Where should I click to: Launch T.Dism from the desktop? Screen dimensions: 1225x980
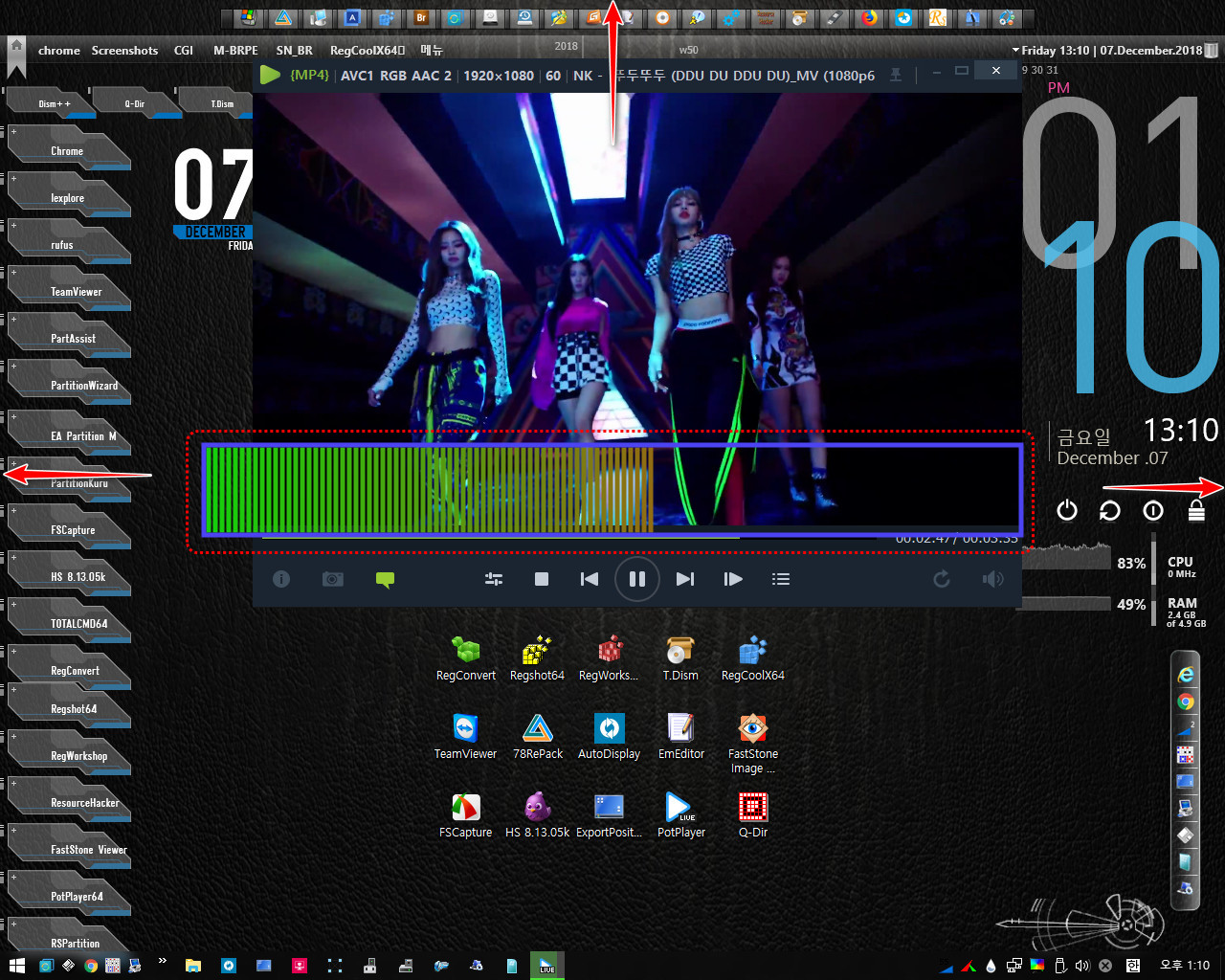tap(680, 658)
